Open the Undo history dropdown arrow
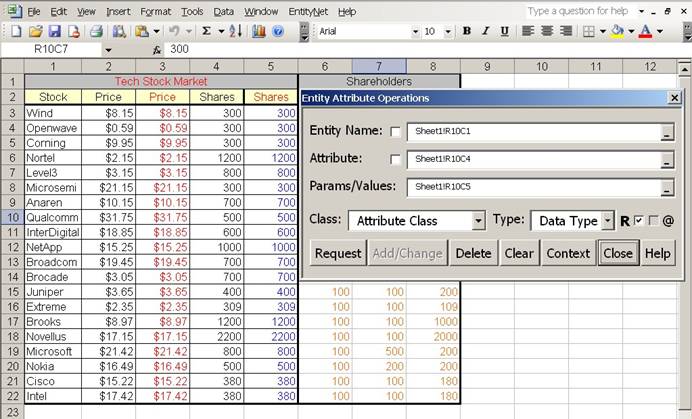692x419 pixels. coord(189,31)
